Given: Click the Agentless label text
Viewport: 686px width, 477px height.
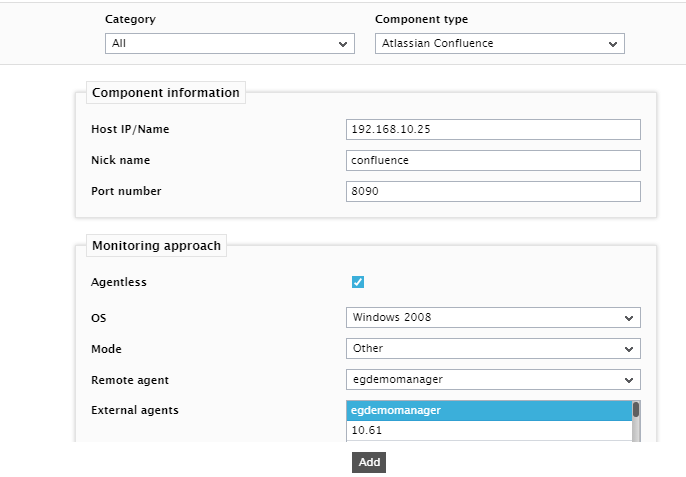Looking at the screenshot, I should coord(119,282).
